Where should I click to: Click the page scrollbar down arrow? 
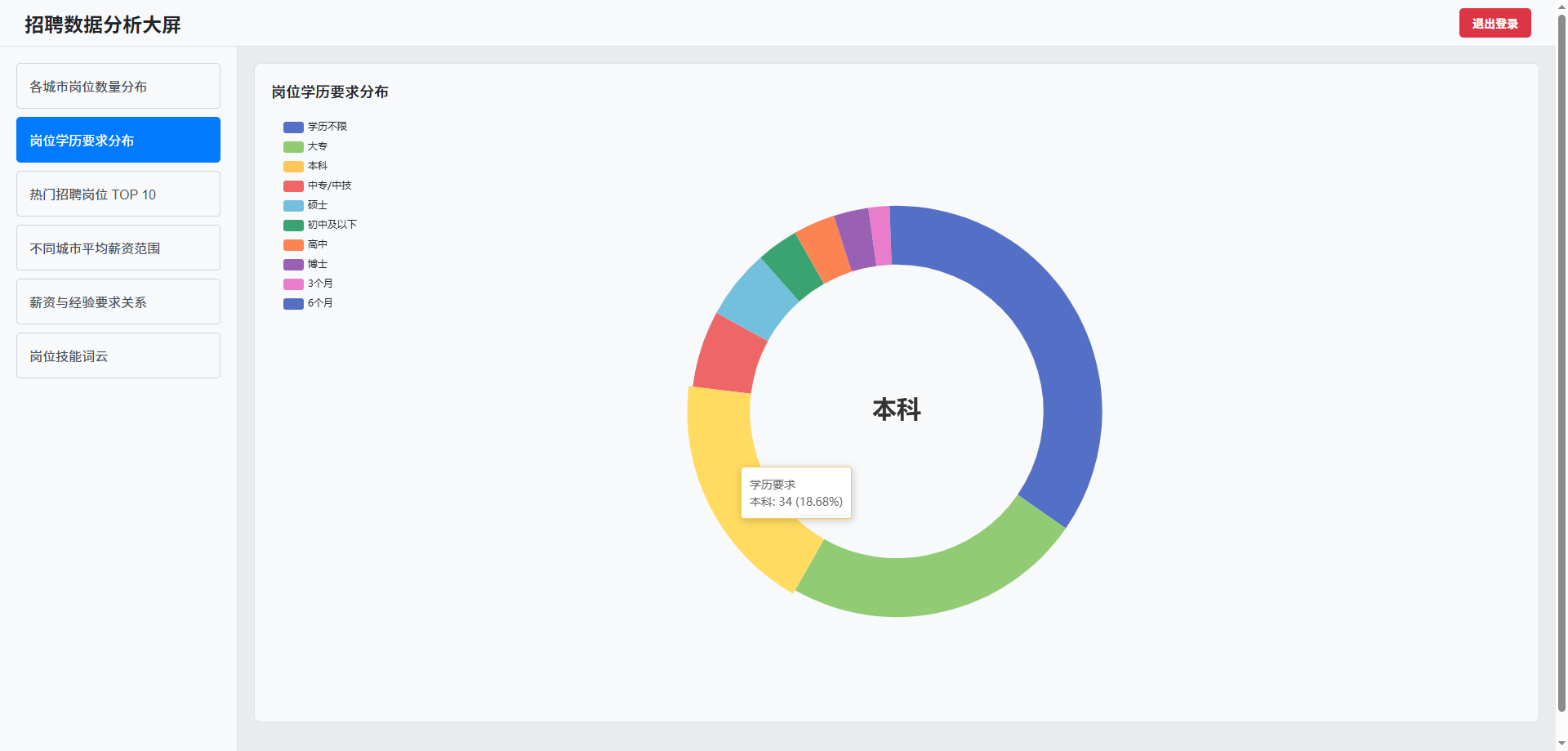pyautogui.click(x=1561, y=744)
